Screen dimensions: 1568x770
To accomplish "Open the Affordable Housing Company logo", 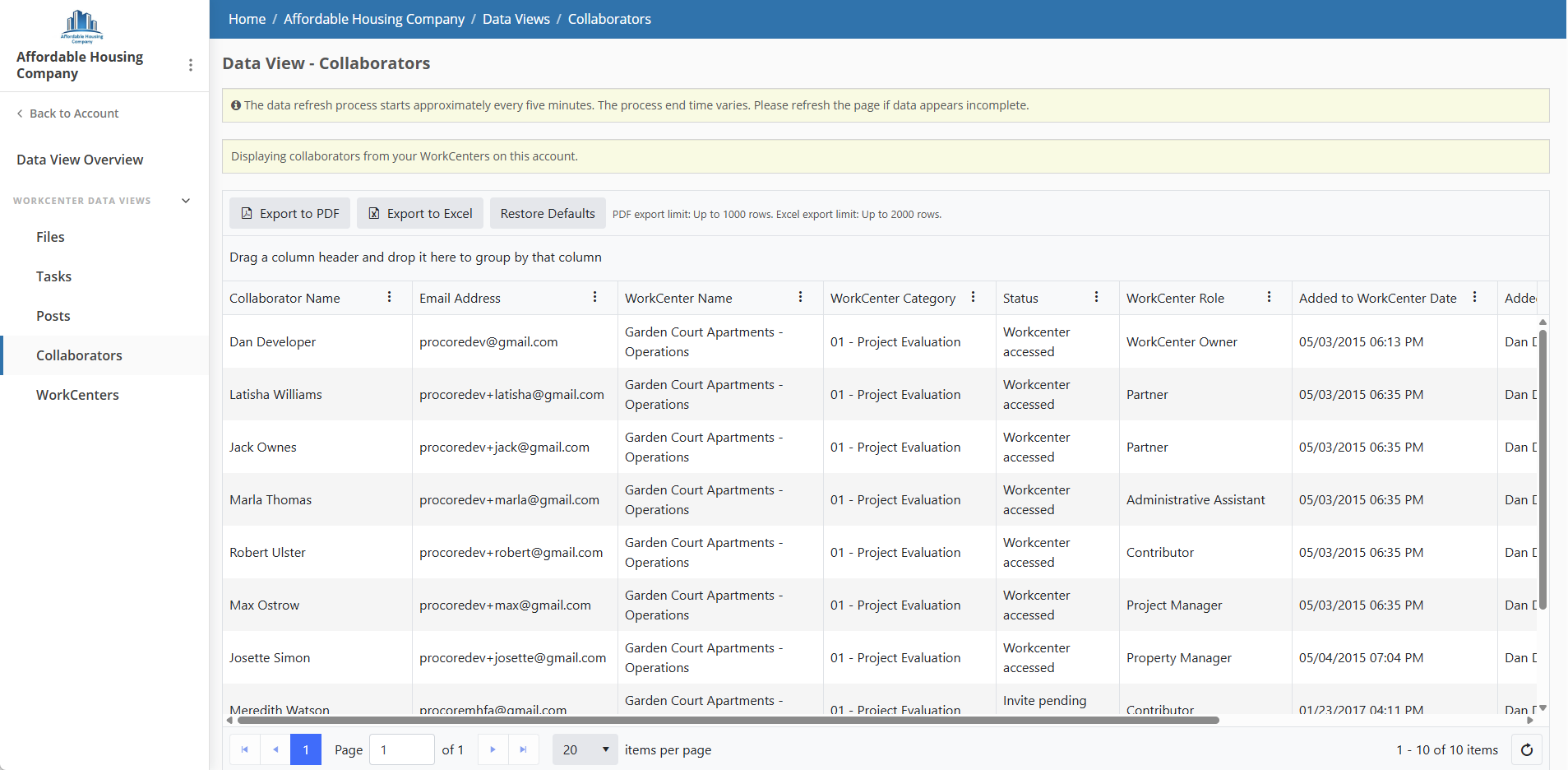I will click(x=81, y=26).
